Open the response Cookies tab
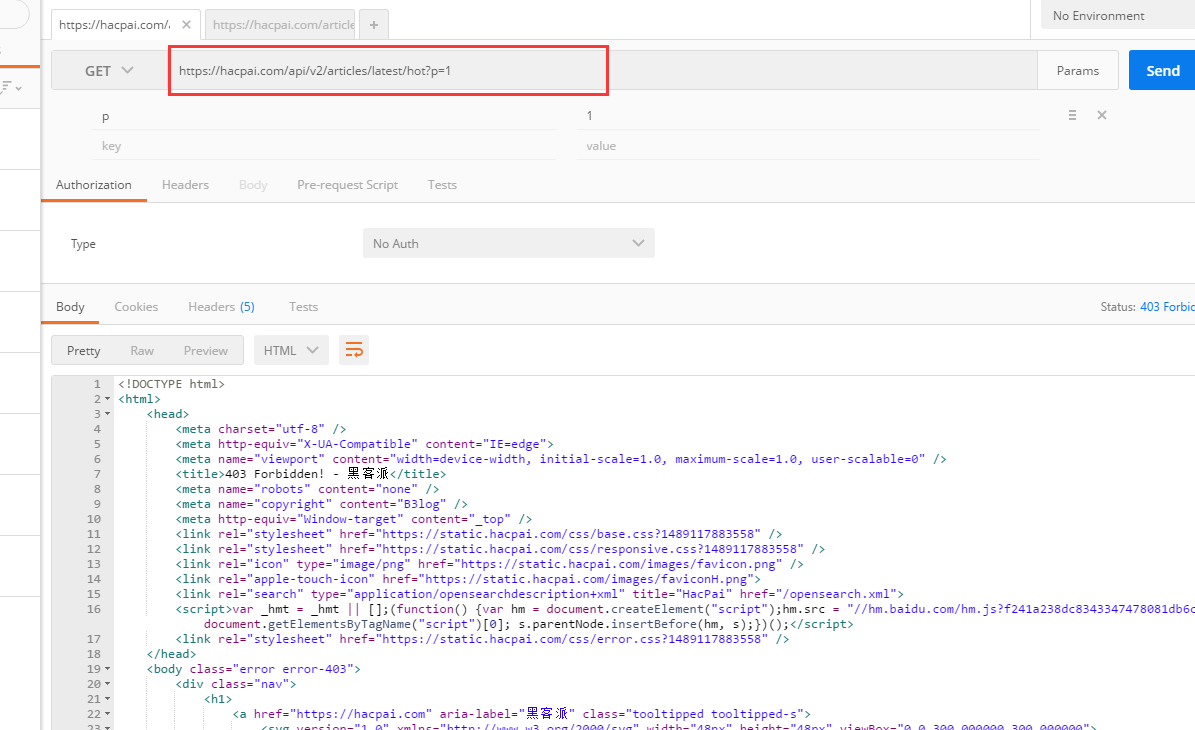Image resolution: width=1195 pixels, height=730 pixels. [x=136, y=307]
